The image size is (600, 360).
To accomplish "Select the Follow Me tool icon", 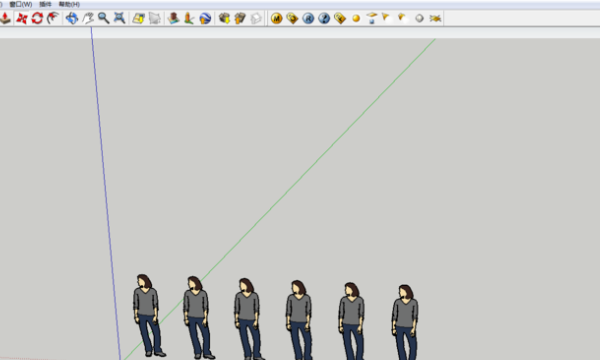I will pos(53,18).
